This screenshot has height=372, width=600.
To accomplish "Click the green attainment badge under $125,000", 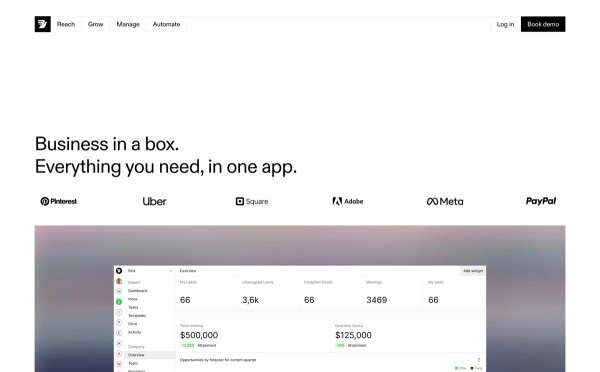I will [x=340, y=345].
